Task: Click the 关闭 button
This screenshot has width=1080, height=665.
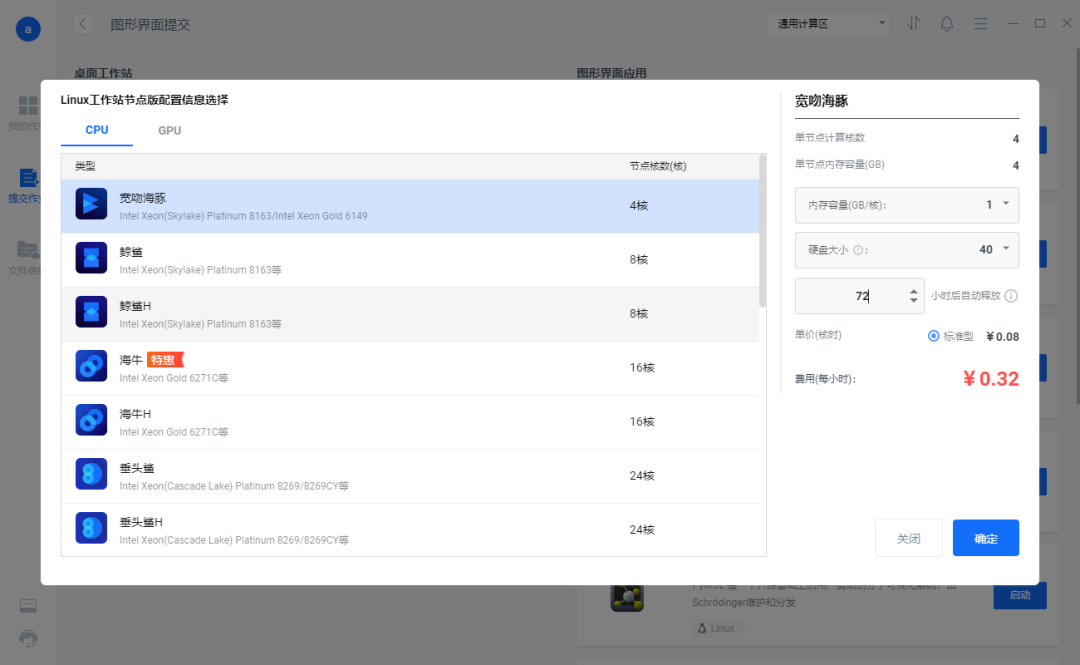Action: click(908, 538)
